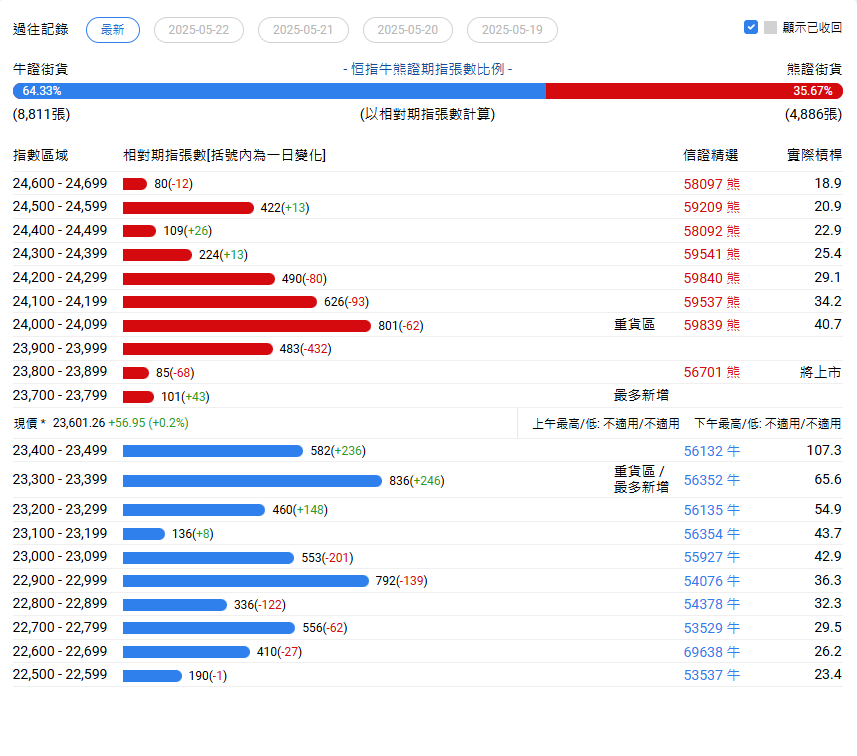Screen dimensions: 857x756
Task: Click the blue bar for 22,900 - 22,999
Action: coord(245,581)
